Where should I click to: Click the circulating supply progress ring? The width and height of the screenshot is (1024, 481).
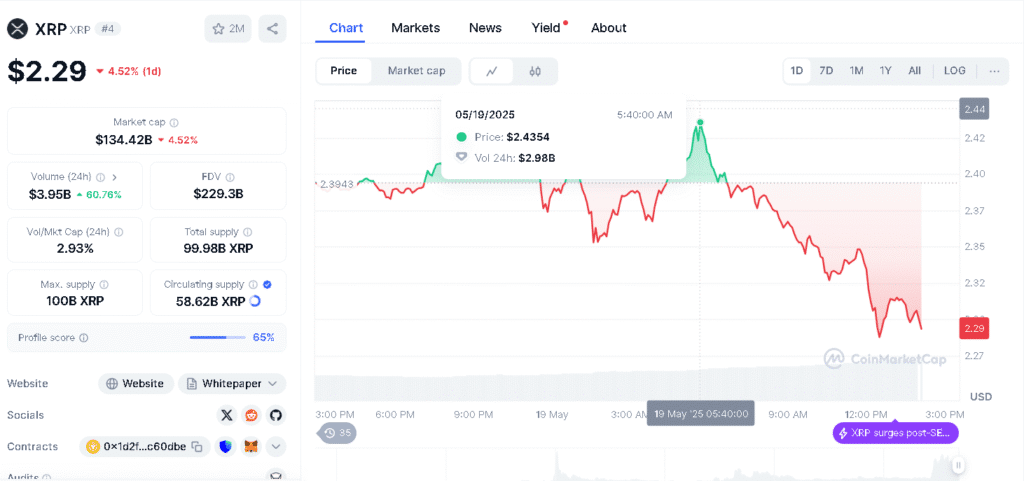tap(255, 301)
